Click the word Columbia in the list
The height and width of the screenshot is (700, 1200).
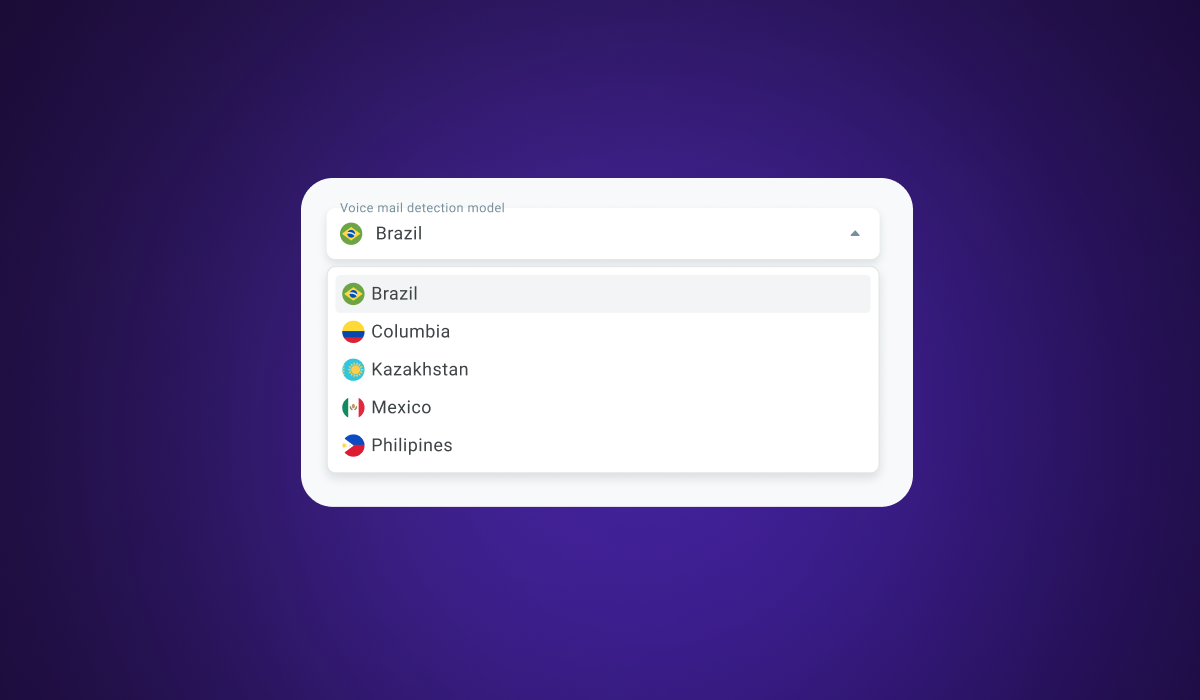coord(411,332)
